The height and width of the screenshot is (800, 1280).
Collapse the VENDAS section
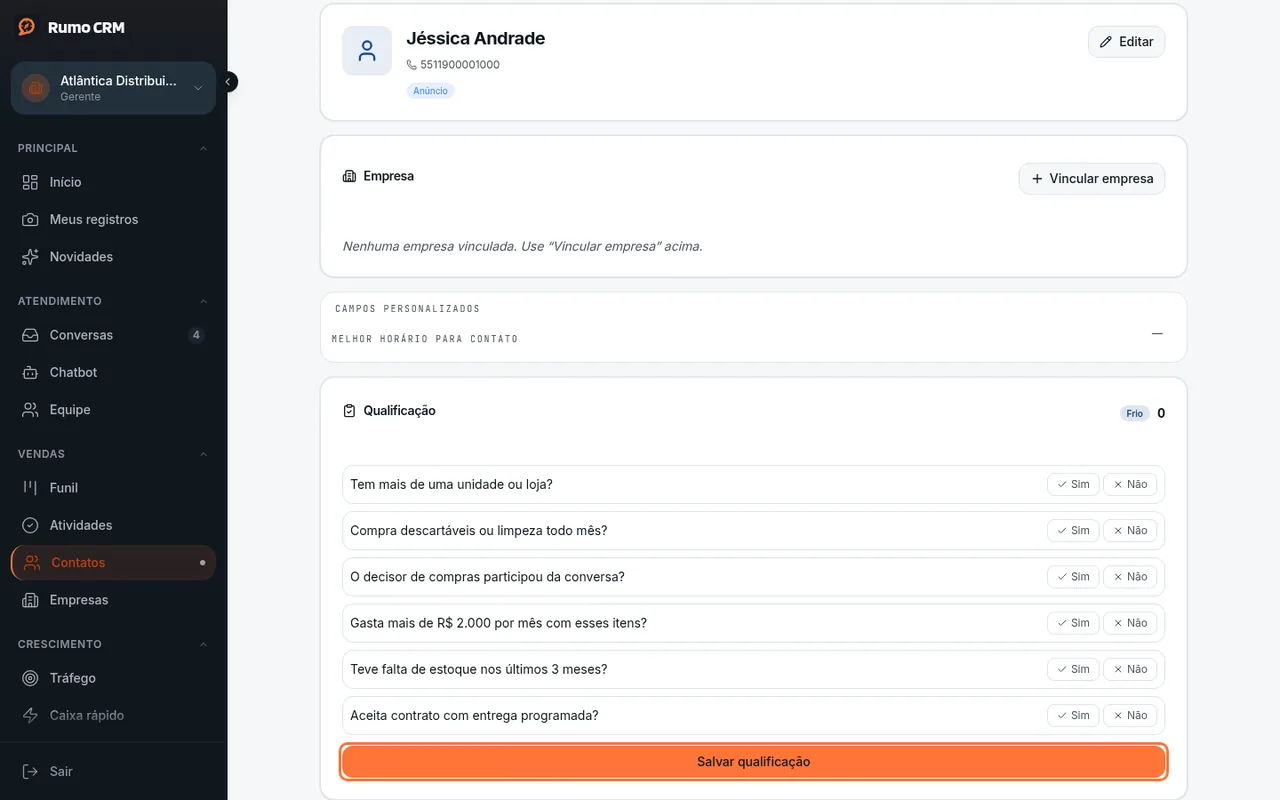coord(204,454)
